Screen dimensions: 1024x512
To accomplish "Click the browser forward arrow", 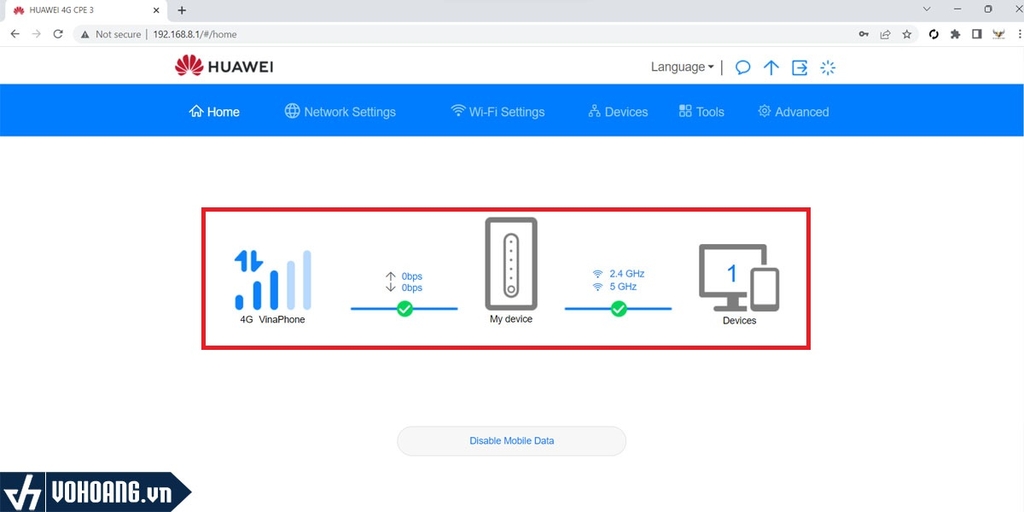I will point(37,34).
